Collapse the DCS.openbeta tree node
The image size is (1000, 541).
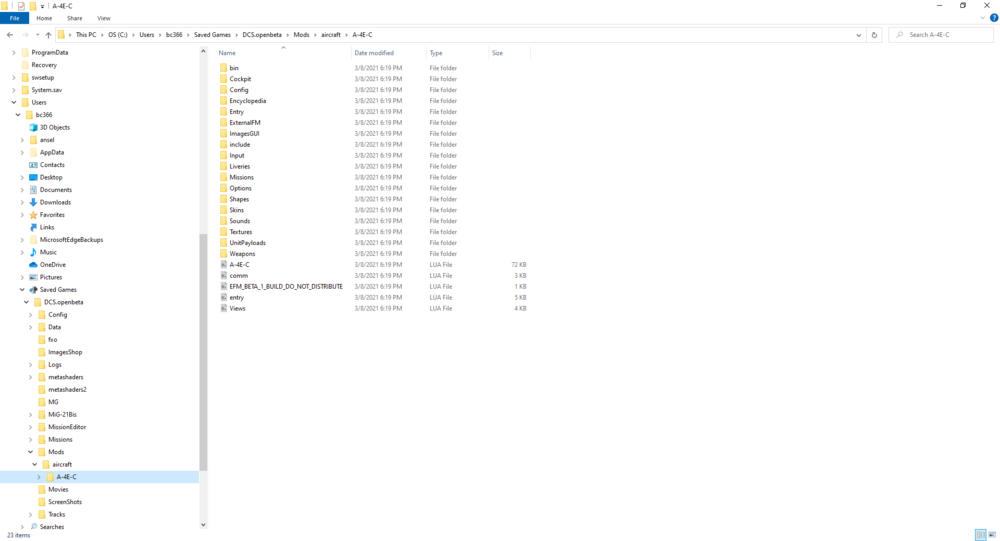tap(26, 302)
